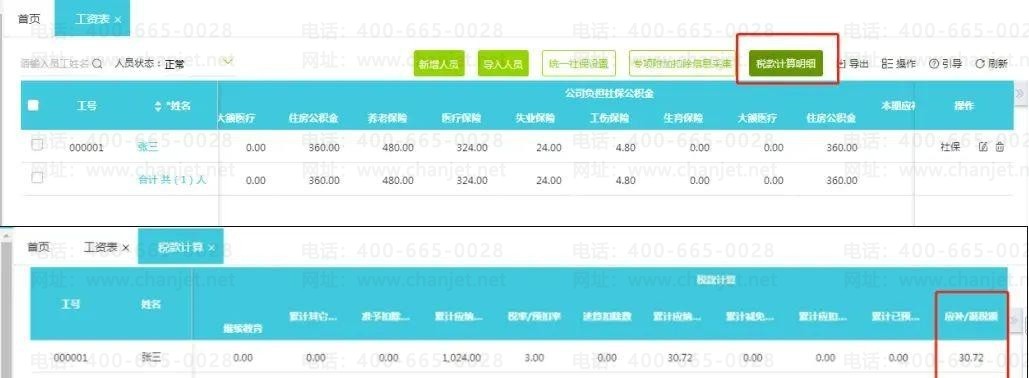Screen dimensions: 1029x378
Task: Switch to the 首页 tab in the 税款计算 screen
Action: 38,247
